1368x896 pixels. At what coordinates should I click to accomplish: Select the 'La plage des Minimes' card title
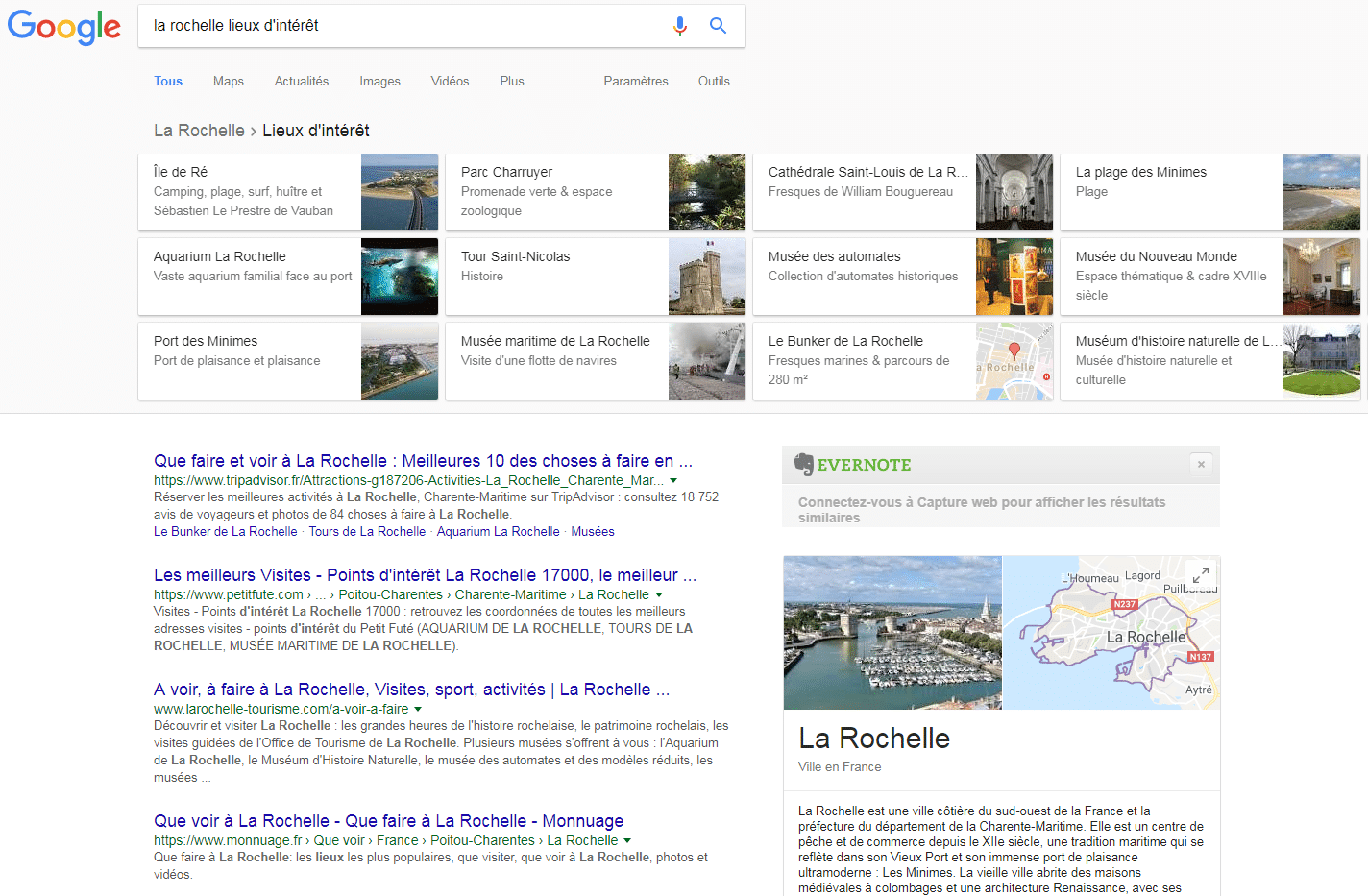(1141, 172)
